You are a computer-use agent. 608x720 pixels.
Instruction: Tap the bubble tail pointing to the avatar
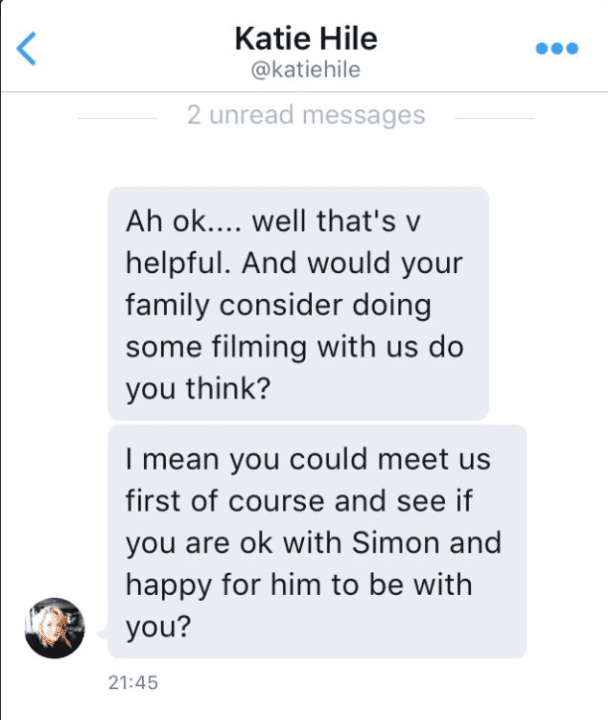(x=103, y=634)
